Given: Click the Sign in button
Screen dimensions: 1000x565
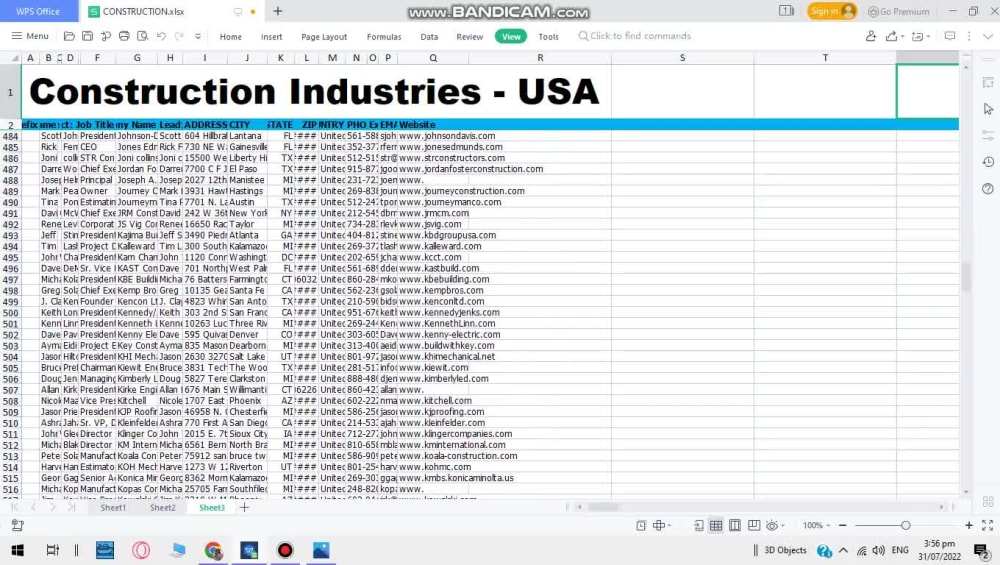Looking at the screenshot, I should pyautogui.click(x=832, y=11).
